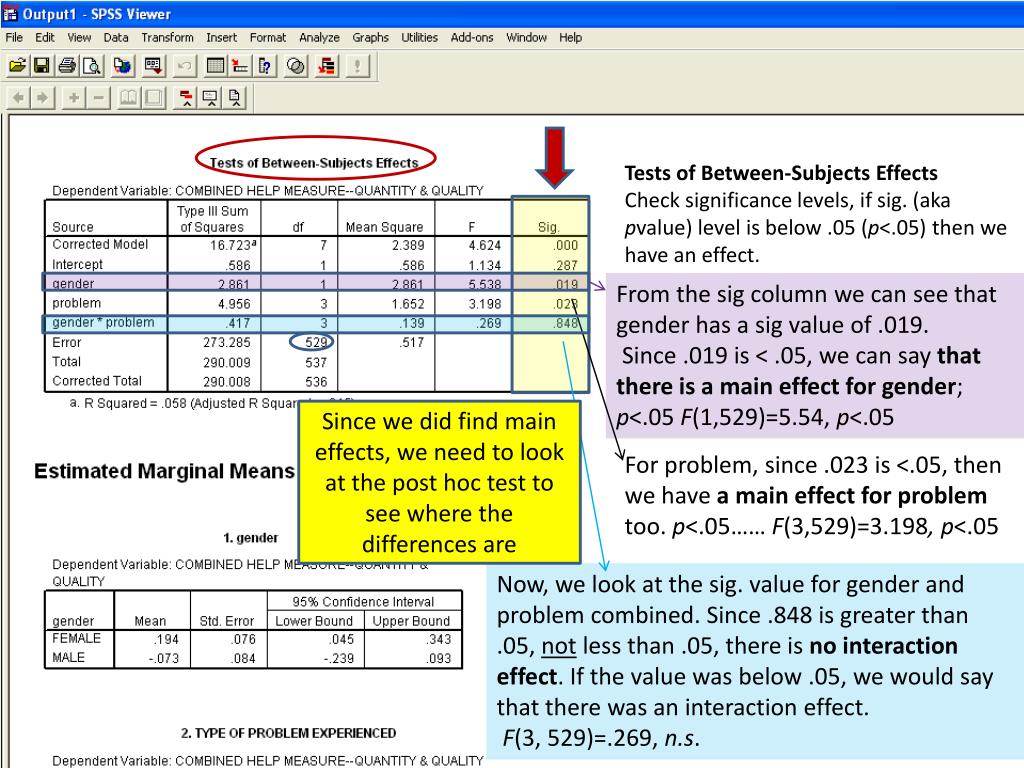This screenshot has height=768, width=1024.
Task: Click the Export output toolbar icon
Action: (x=122, y=66)
